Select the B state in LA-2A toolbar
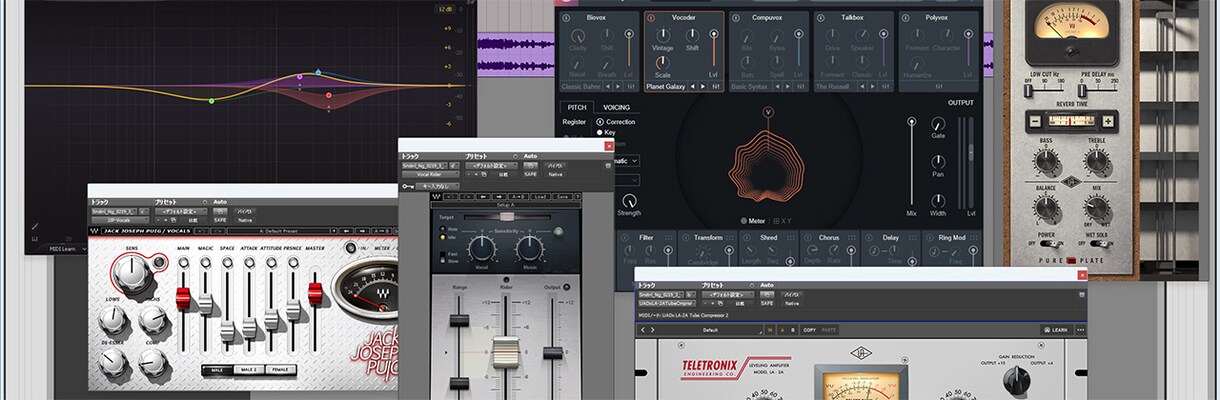The width and height of the screenshot is (1220, 400). (x=793, y=329)
